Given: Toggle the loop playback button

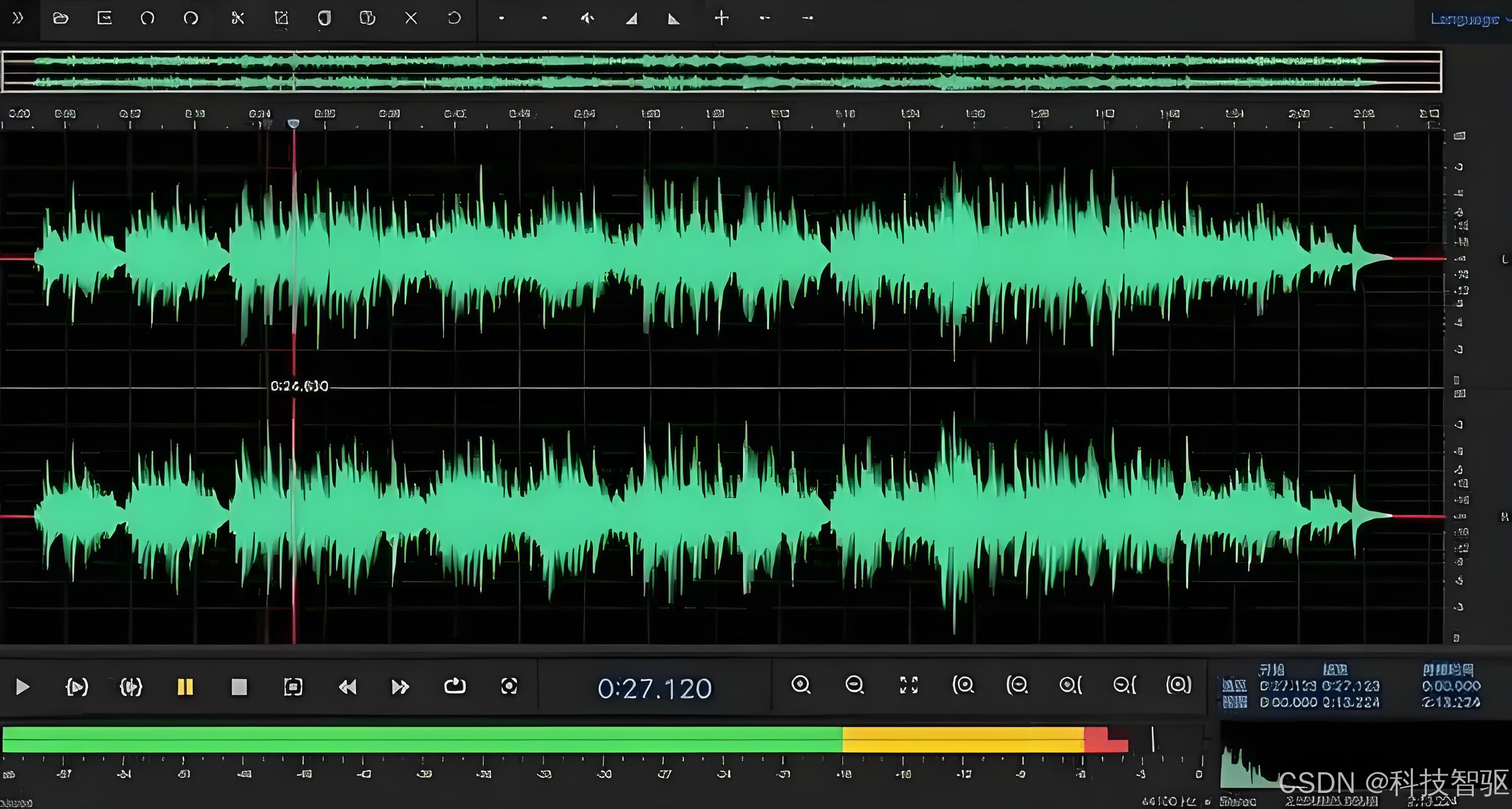Looking at the screenshot, I should 455,686.
